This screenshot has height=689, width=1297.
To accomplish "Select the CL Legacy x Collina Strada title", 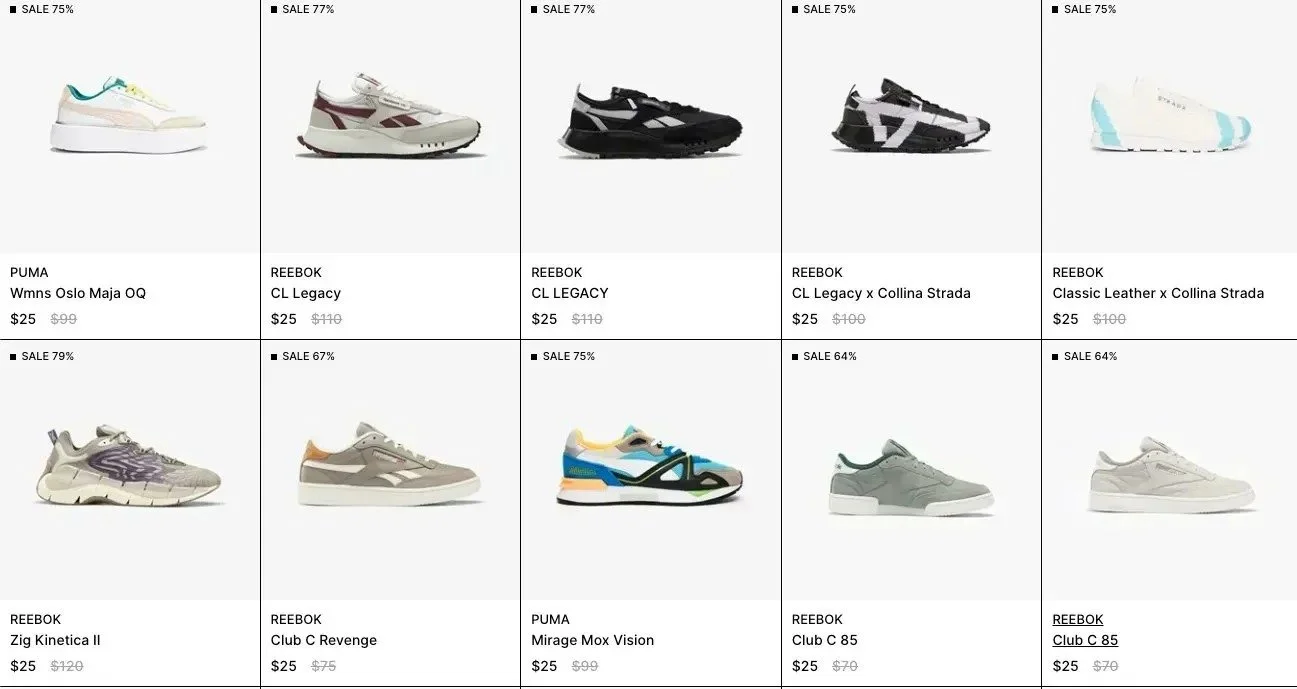I will click(881, 293).
